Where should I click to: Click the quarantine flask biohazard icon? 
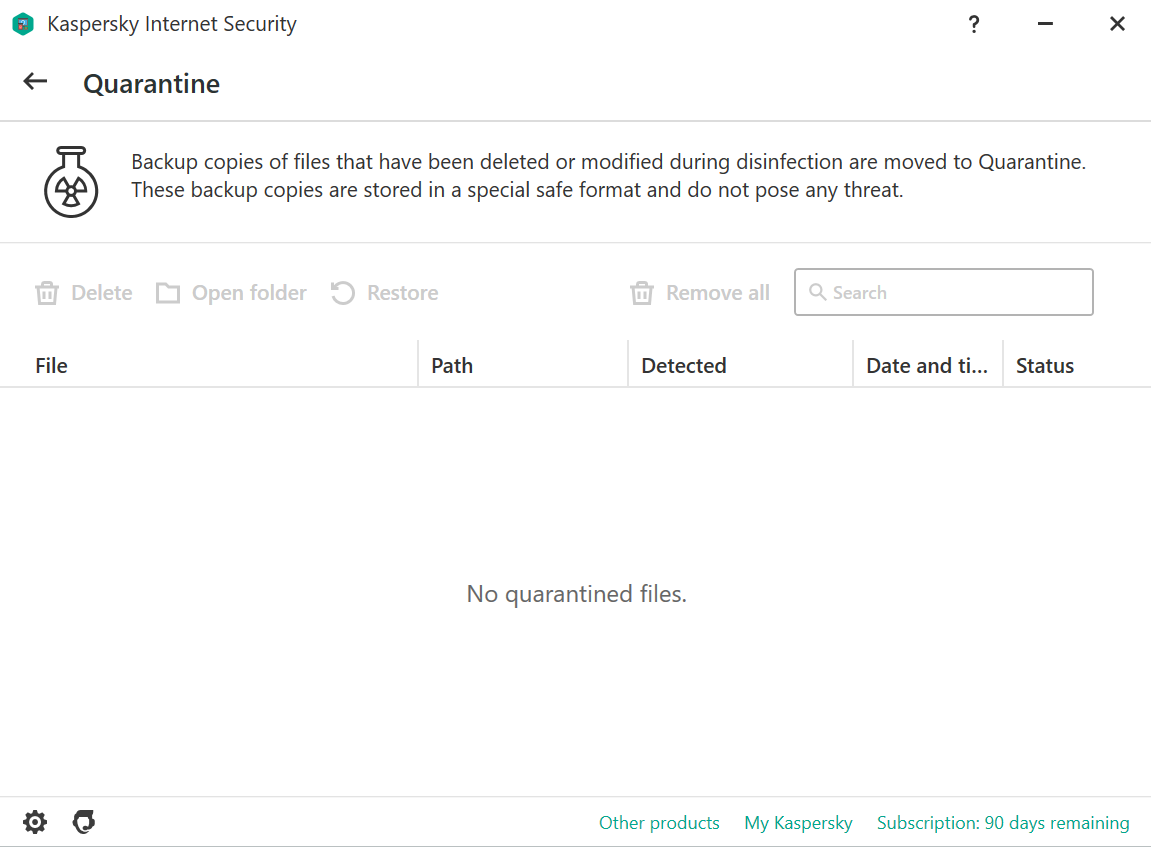click(71, 181)
